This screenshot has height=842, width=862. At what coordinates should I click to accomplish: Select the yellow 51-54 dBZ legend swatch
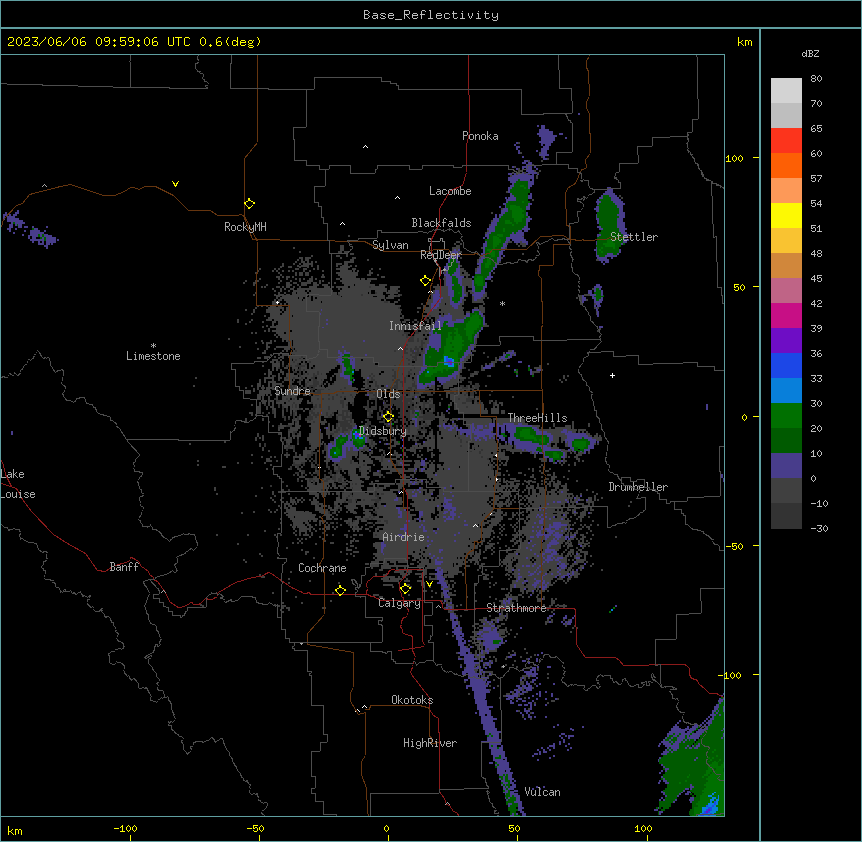(x=786, y=215)
